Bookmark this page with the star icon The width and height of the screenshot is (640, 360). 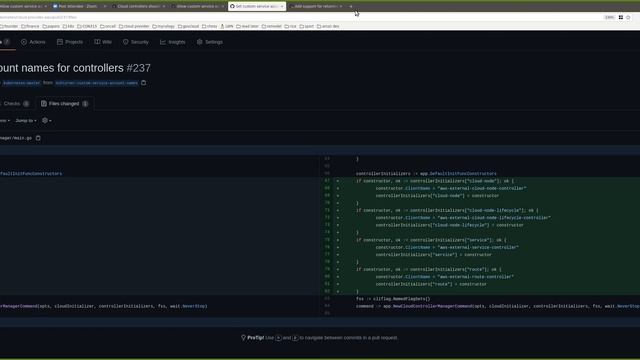coord(628,18)
